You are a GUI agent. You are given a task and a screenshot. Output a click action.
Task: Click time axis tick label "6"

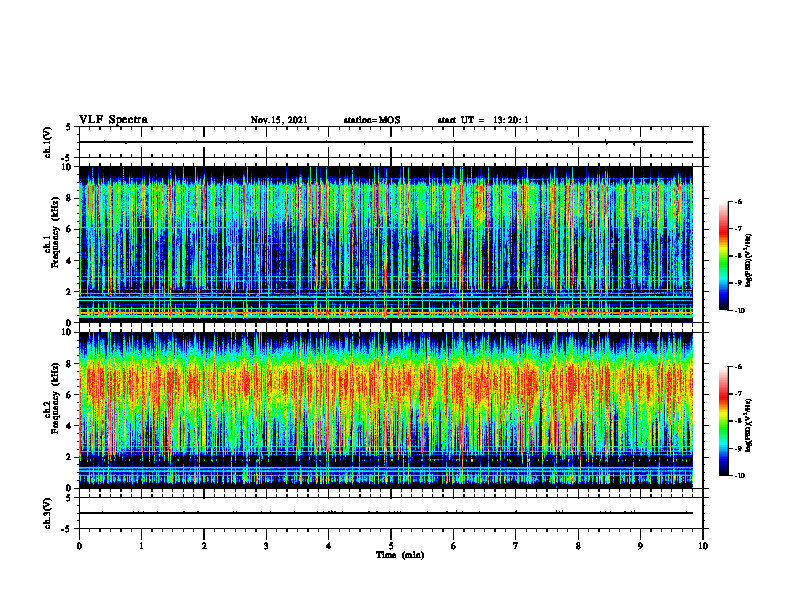pyautogui.click(x=454, y=546)
